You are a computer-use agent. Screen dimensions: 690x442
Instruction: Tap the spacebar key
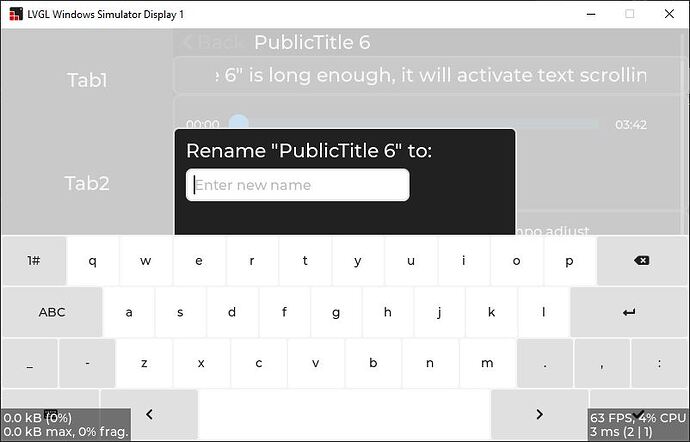tap(344, 414)
